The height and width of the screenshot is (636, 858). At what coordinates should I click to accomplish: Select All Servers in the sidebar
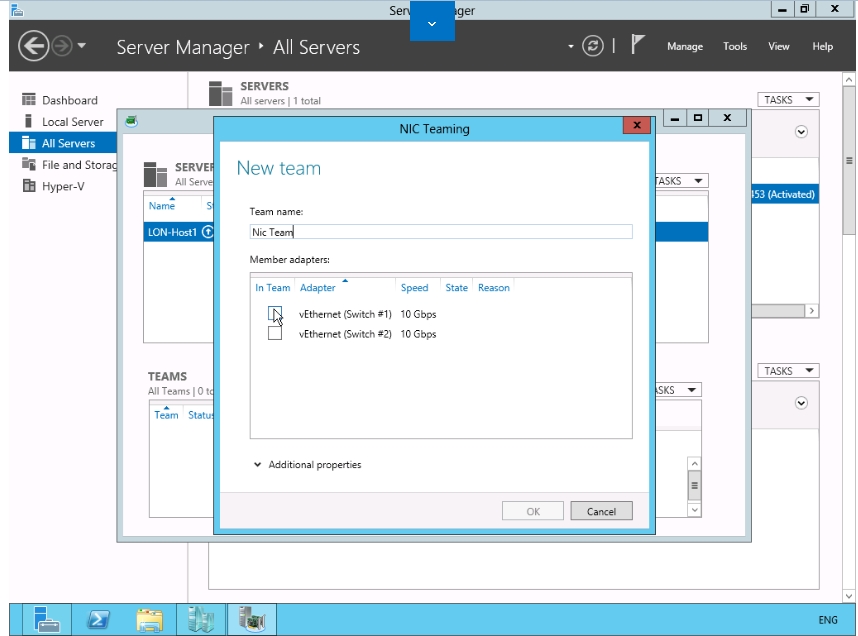[x=63, y=143]
